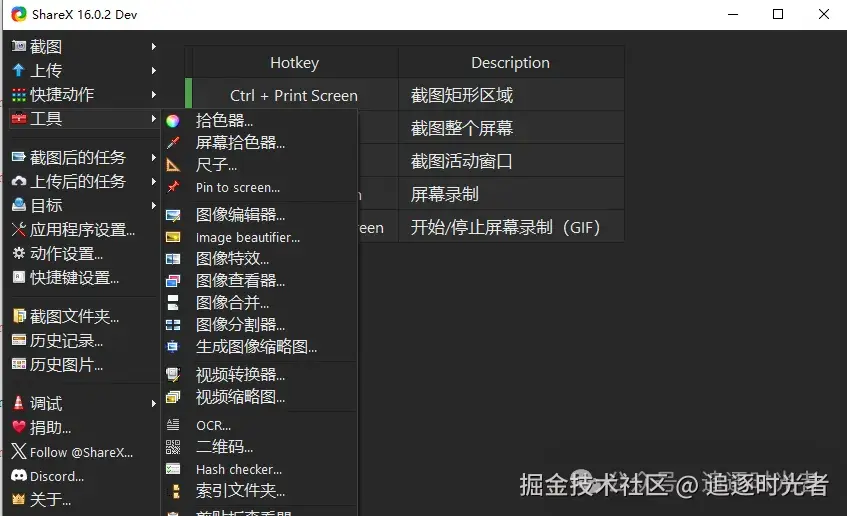Click the donate heart icon

[19, 427]
